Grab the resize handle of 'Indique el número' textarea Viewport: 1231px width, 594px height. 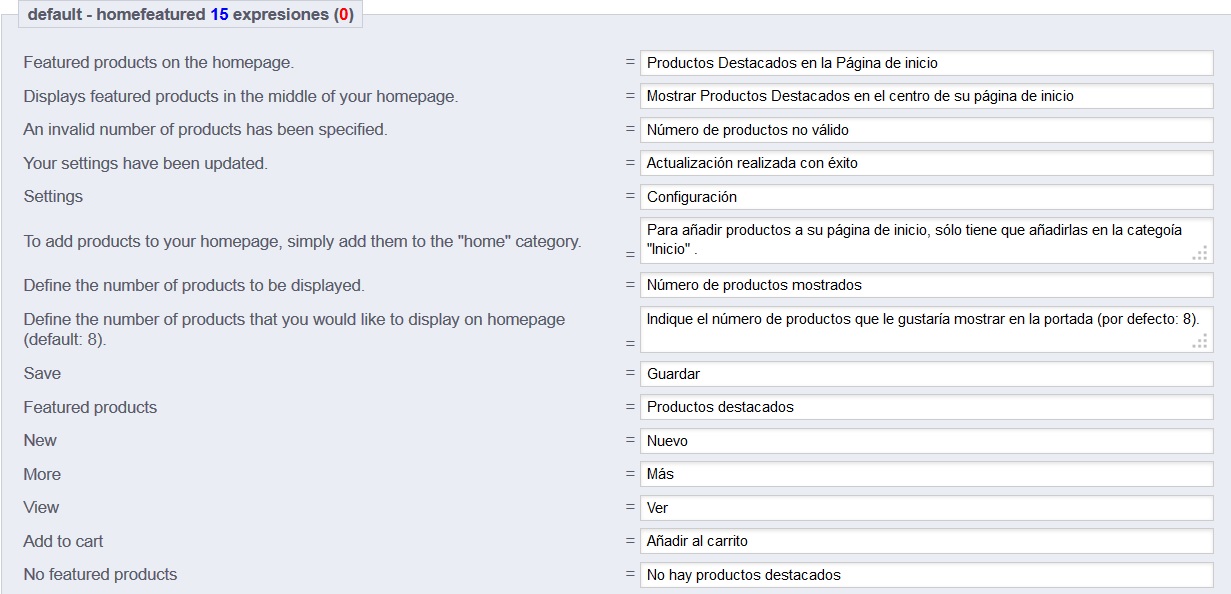[x=1200, y=342]
